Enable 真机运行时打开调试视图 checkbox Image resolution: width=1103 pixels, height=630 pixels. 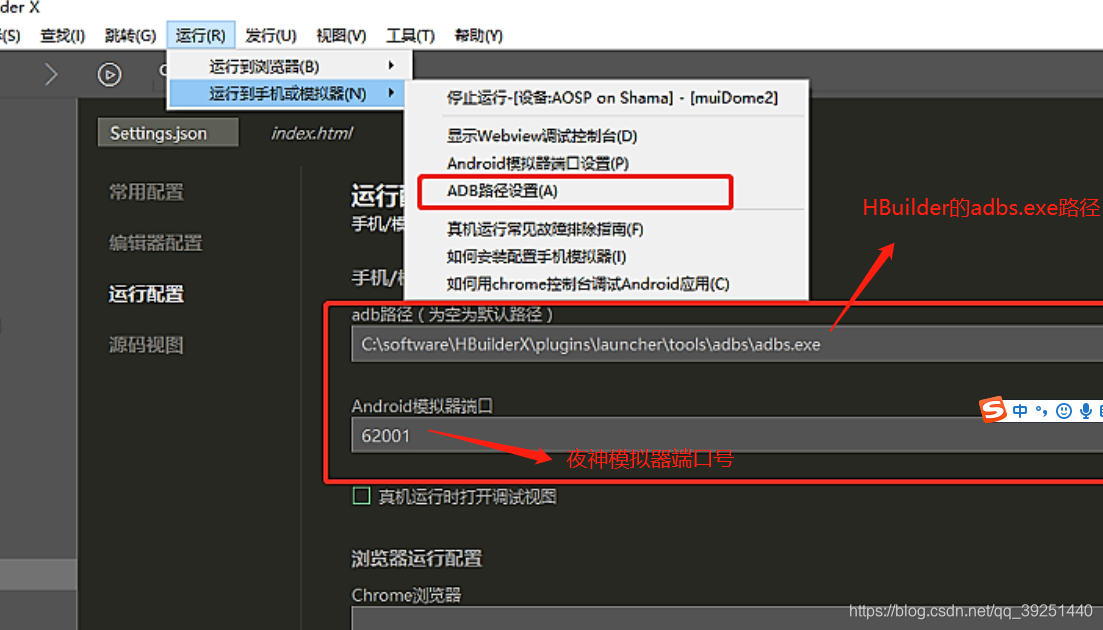pos(362,496)
